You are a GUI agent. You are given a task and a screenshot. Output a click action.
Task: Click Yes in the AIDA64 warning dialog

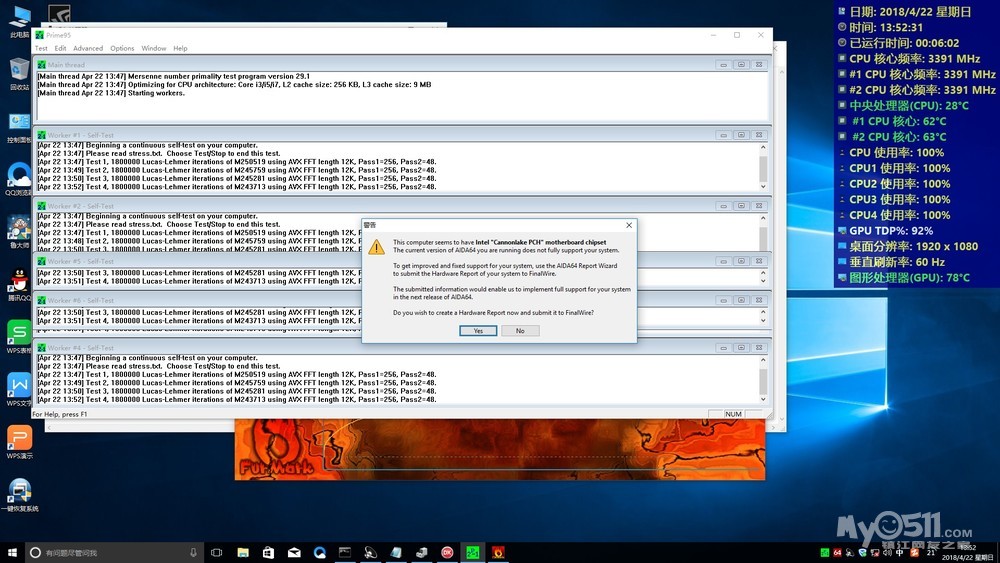click(478, 330)
